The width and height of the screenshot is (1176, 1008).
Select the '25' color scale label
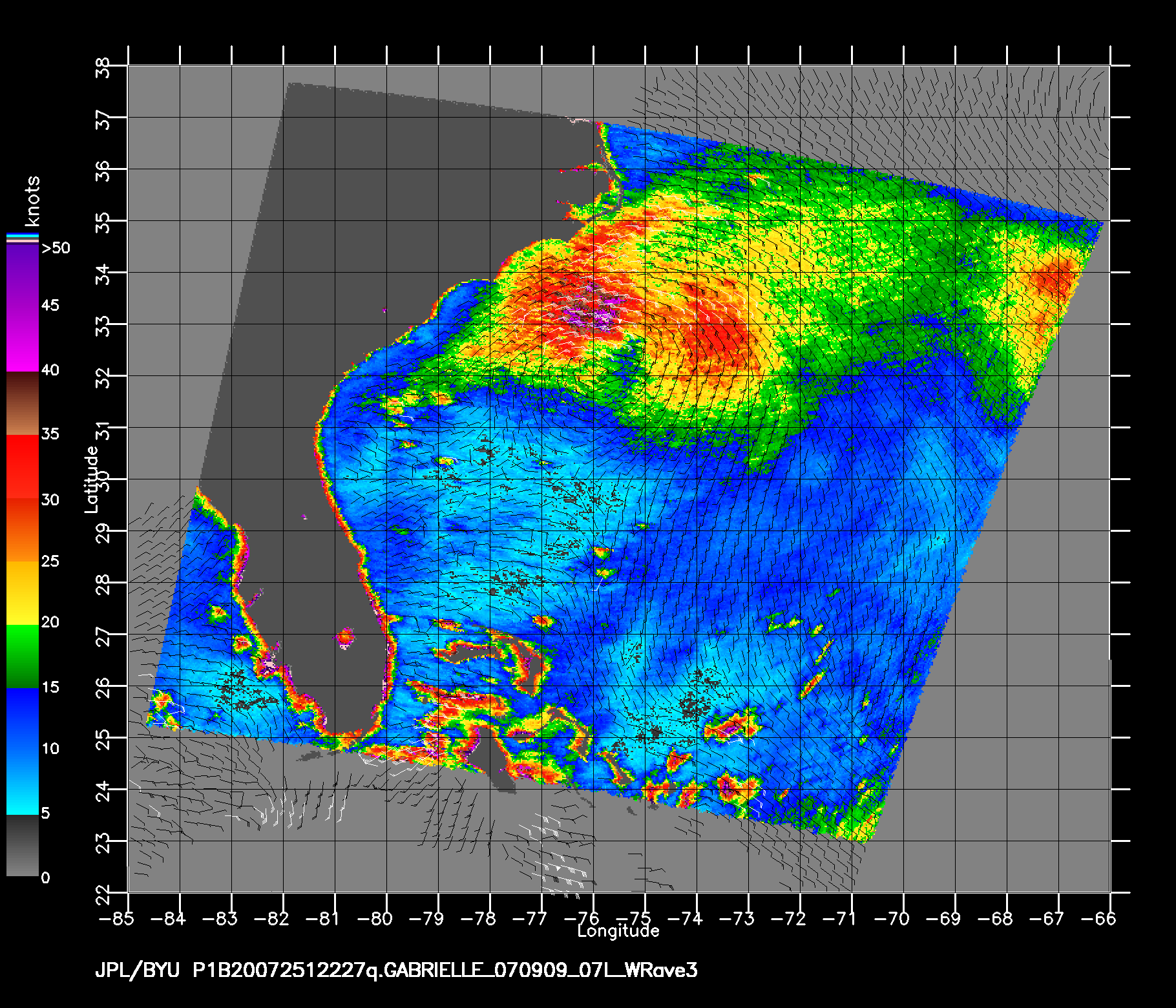tap(50, 561)
